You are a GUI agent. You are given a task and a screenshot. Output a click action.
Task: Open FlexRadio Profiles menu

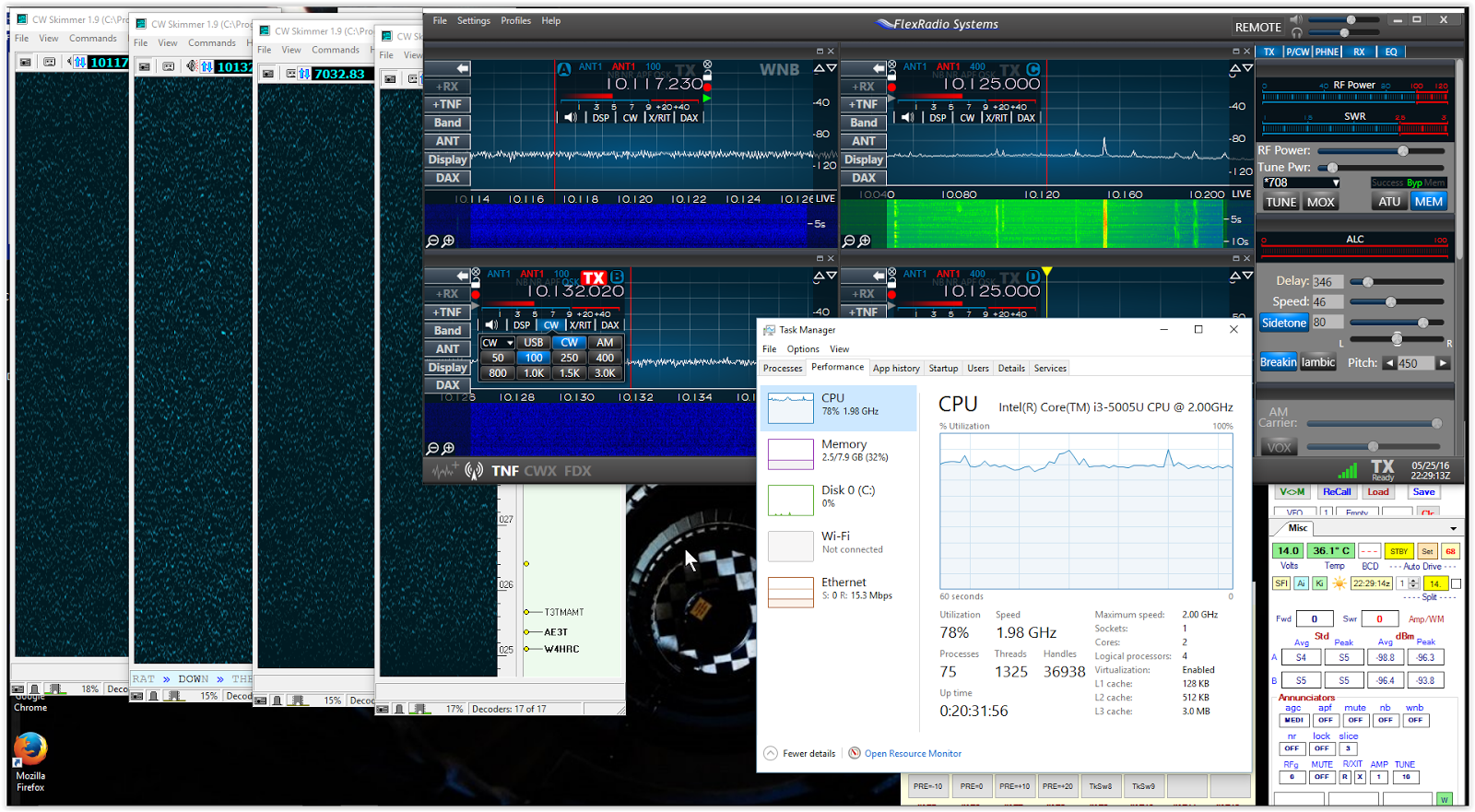click(516, 20)
